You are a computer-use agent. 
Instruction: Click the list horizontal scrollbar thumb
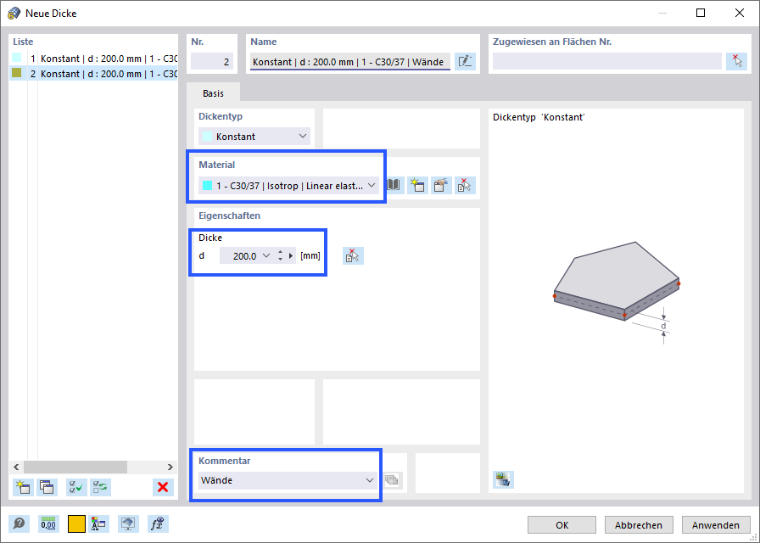point(75,466)
